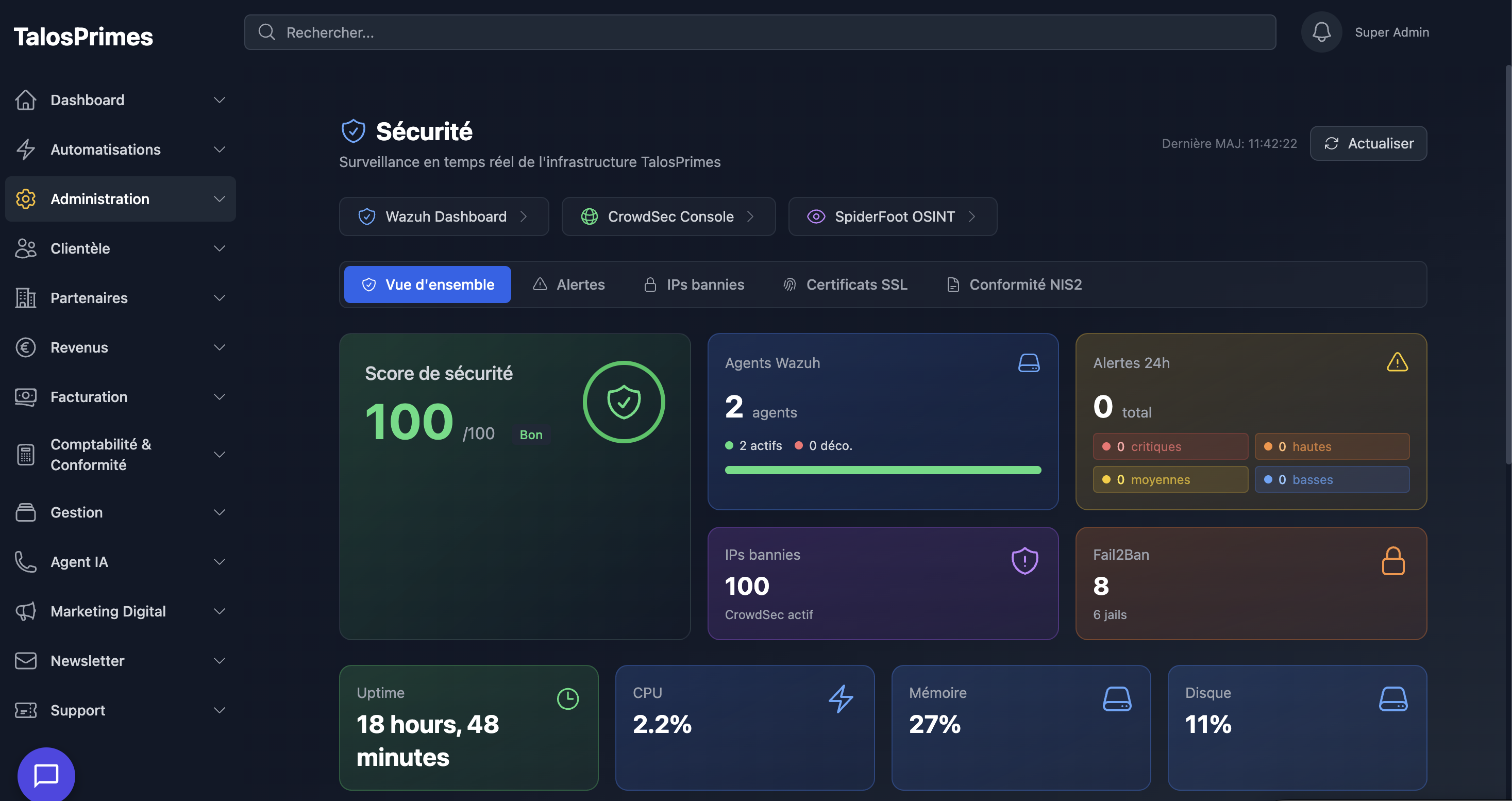Screen dimensions: 1512x801
Task: Click the Agent IA phone icon
Action: (25, 561)
